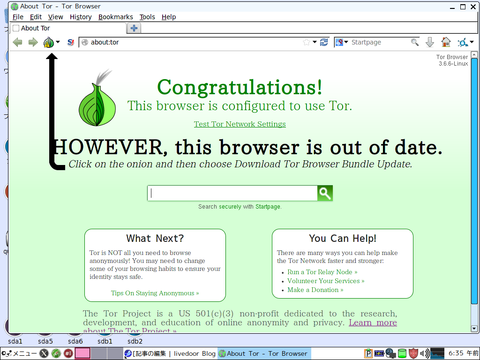
Task: Open Tips On Staying Anonymous link
Action: click(x=155, y=293)
